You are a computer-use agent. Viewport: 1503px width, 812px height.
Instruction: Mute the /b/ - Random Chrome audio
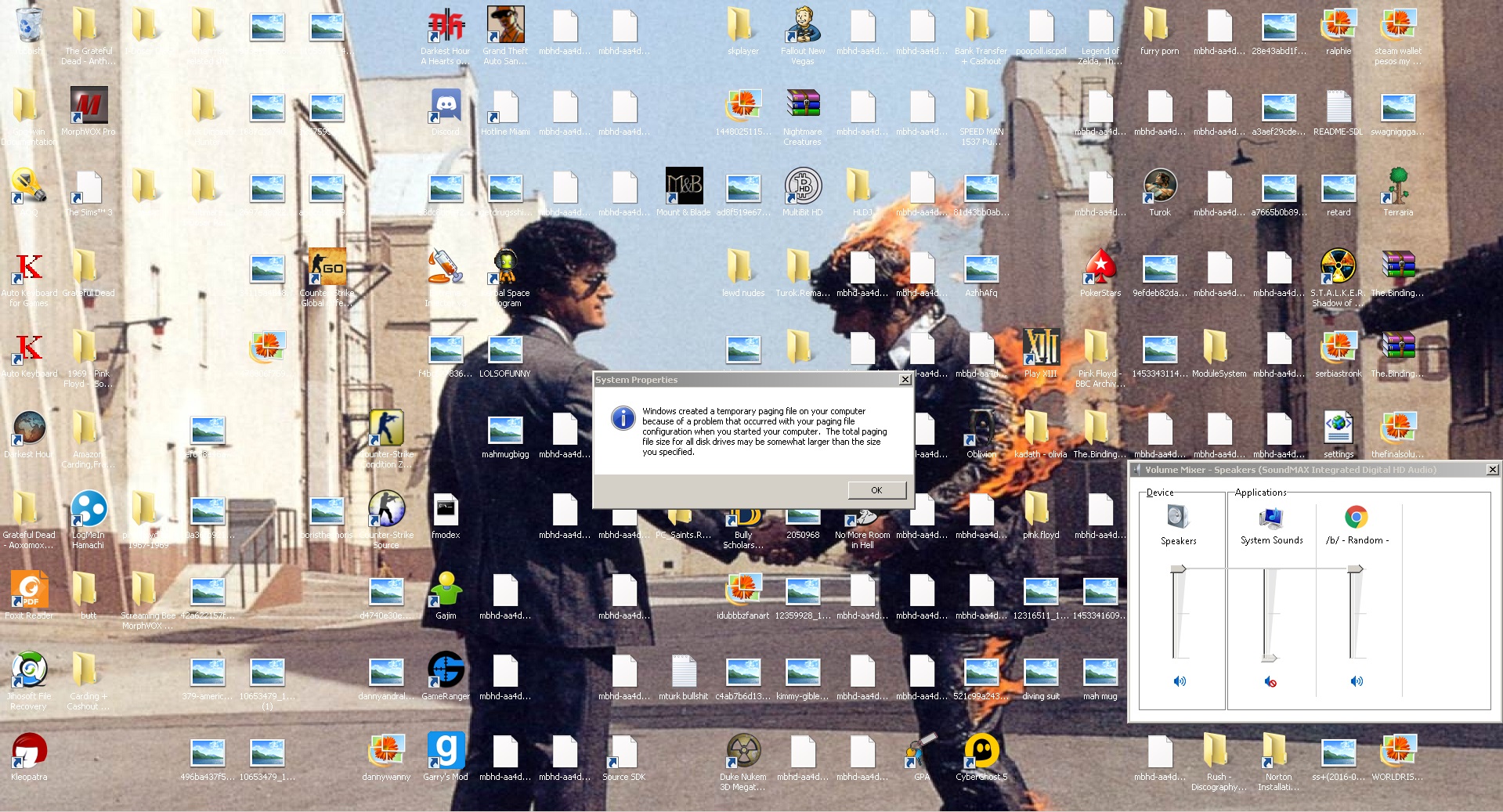[1357, 681]
